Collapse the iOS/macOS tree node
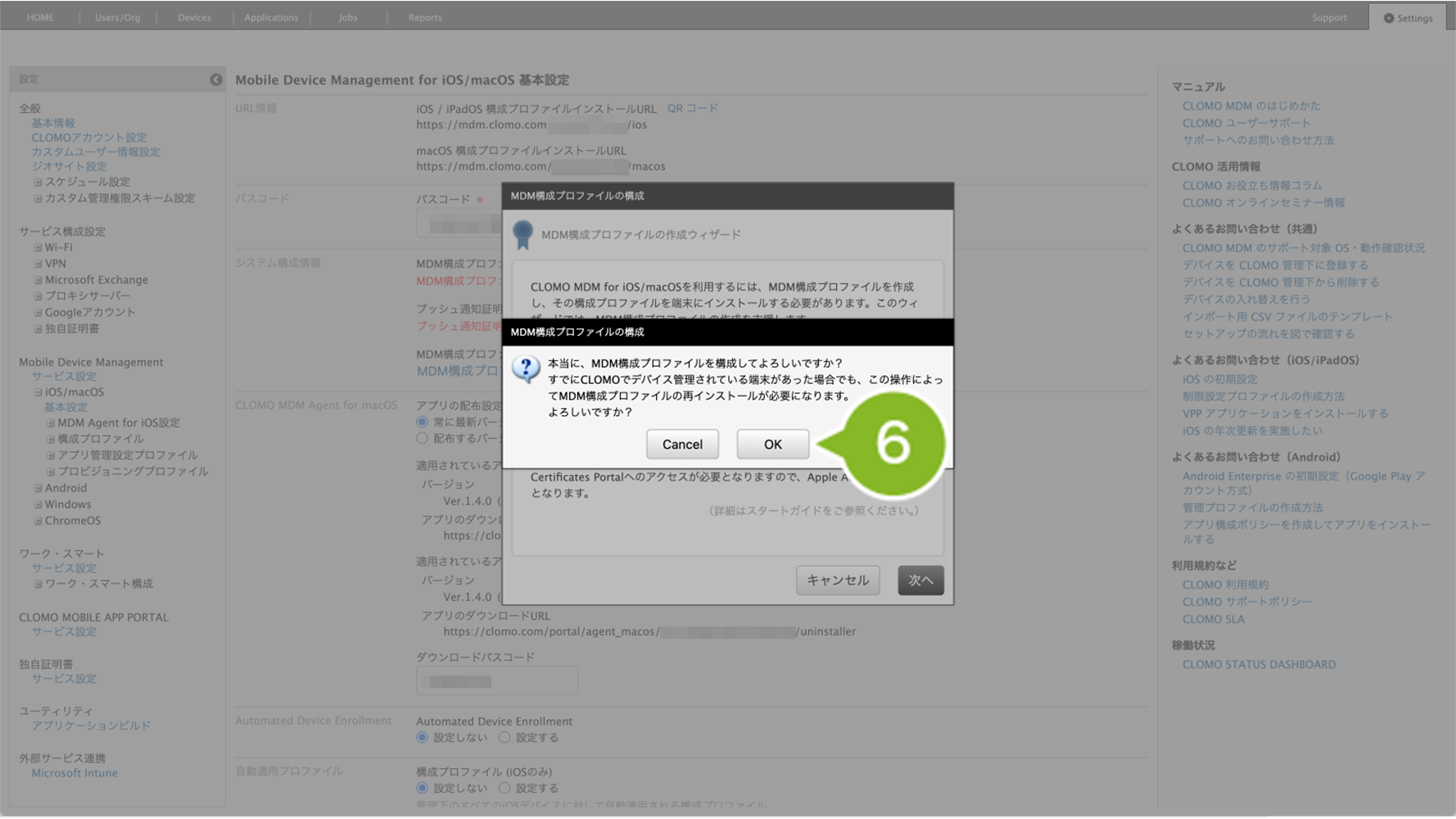 pos(38,392)
